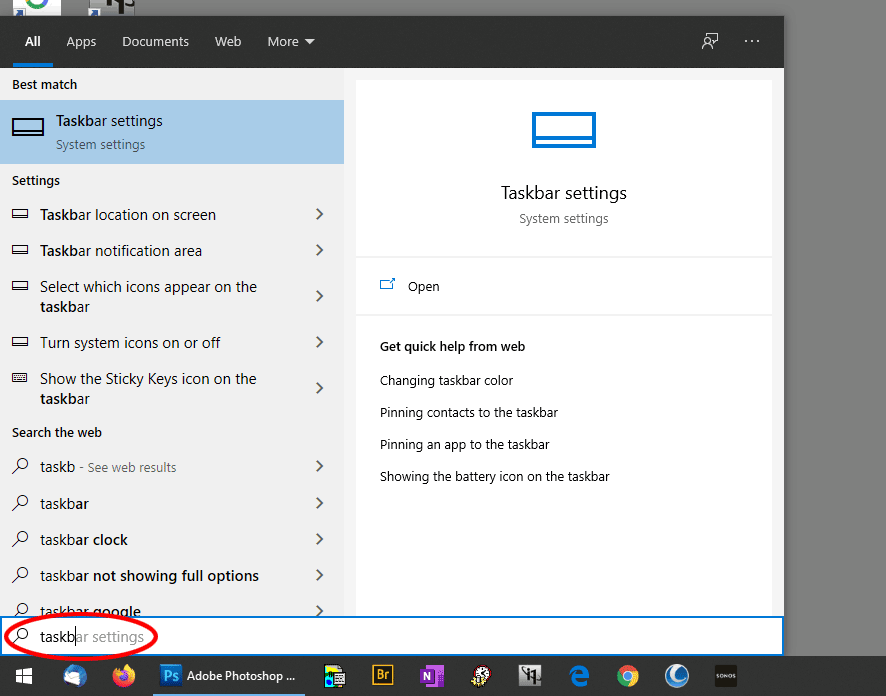This screenshot has height=696, width=886.
Task: Select Taskbar settings best match result
Action: tap(172, 132)
